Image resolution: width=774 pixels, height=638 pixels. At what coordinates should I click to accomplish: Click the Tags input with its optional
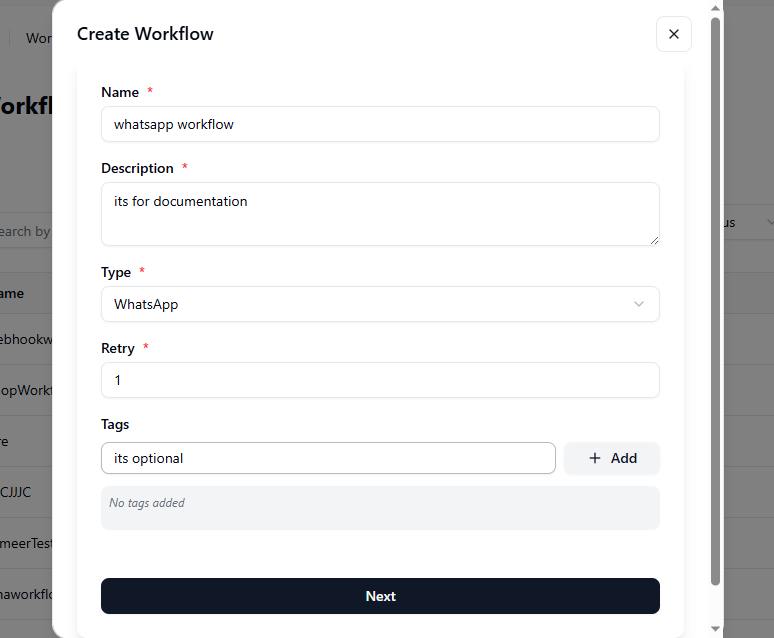click(x=328, y=458)
